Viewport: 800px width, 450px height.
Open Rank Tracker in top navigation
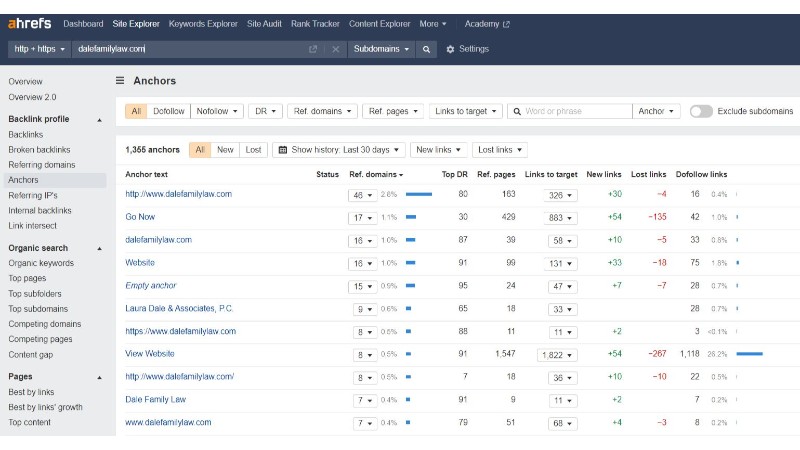pos(315,24)
